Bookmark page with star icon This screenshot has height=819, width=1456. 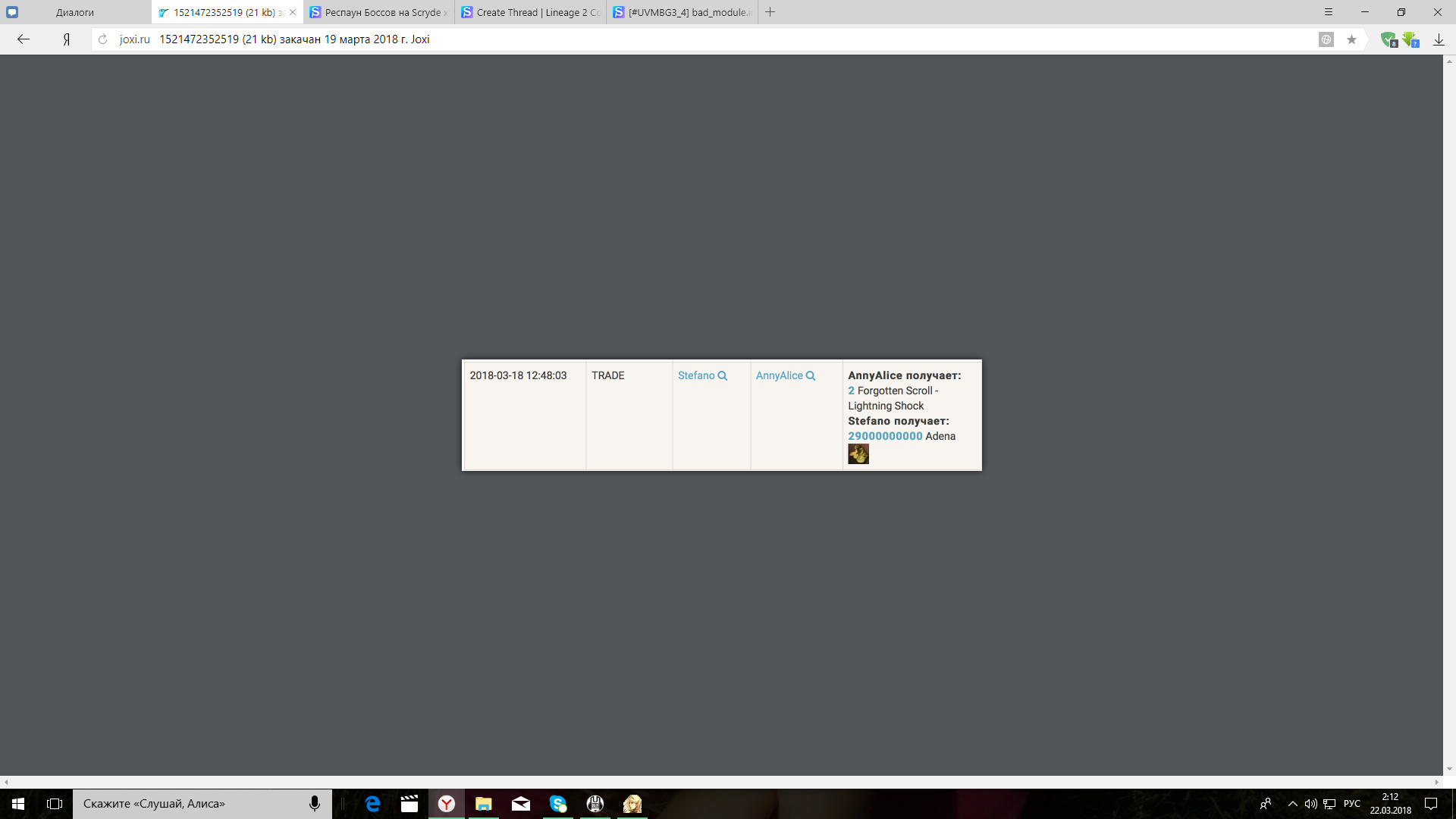point(1351,39)
